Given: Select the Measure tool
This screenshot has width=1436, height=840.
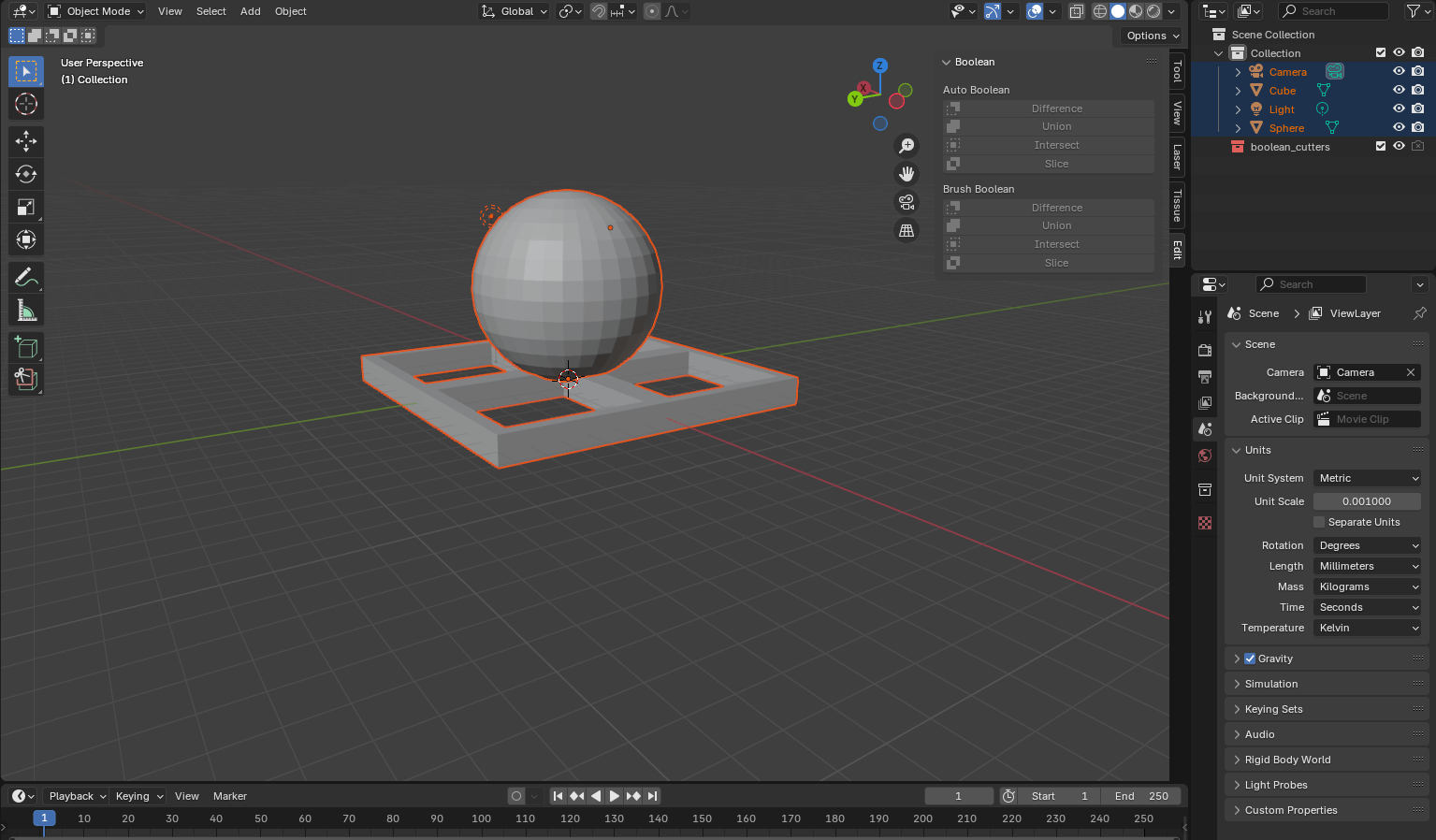Looking at the screenshot, I should (26, 311).
